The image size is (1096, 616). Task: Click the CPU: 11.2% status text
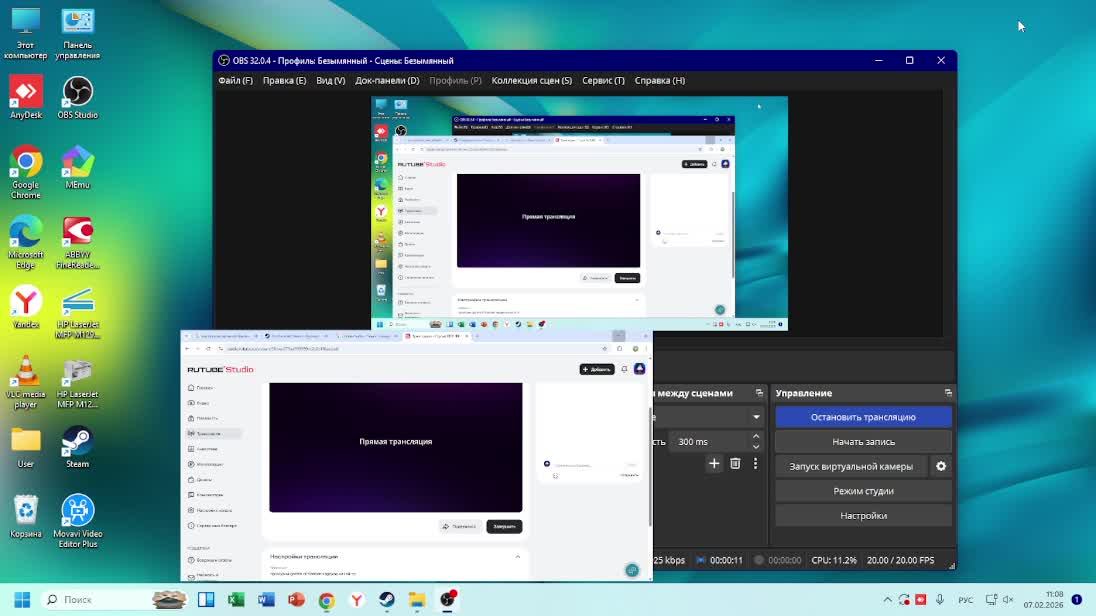(834, 560)
